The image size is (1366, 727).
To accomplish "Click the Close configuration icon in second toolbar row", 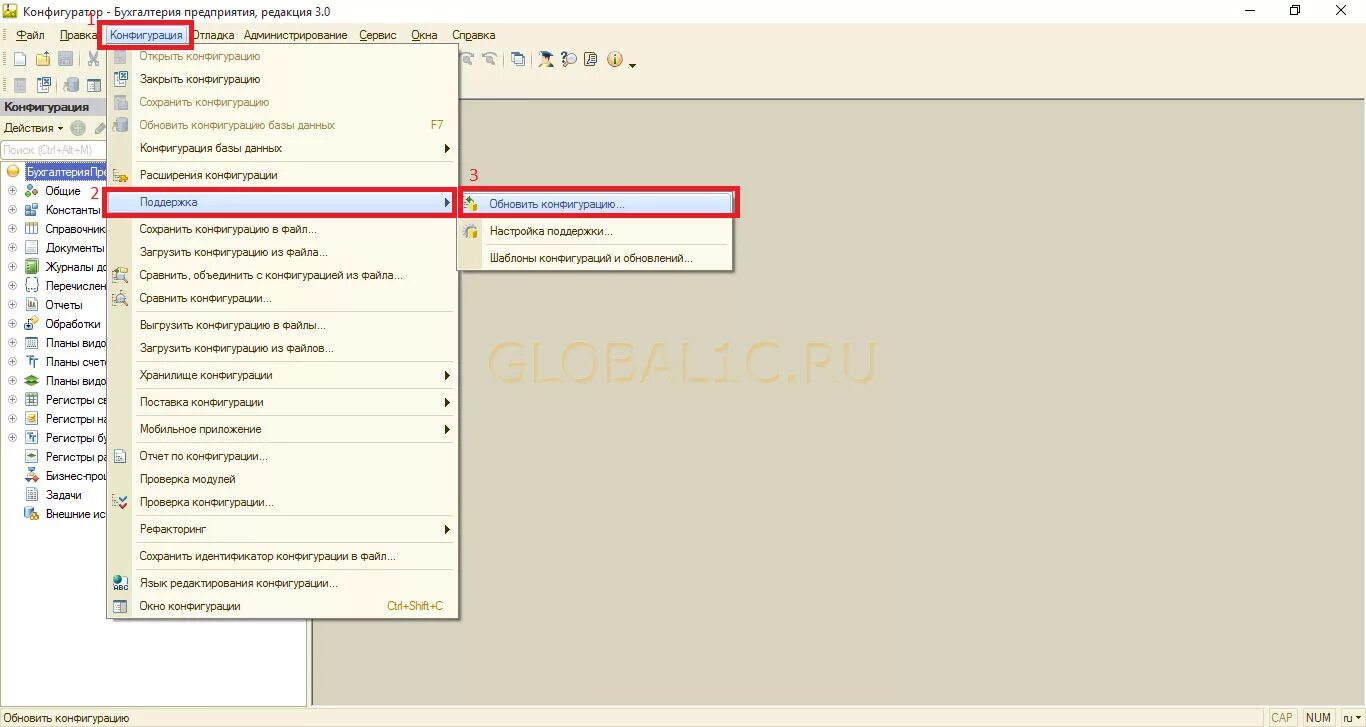I will pos(44,85).
